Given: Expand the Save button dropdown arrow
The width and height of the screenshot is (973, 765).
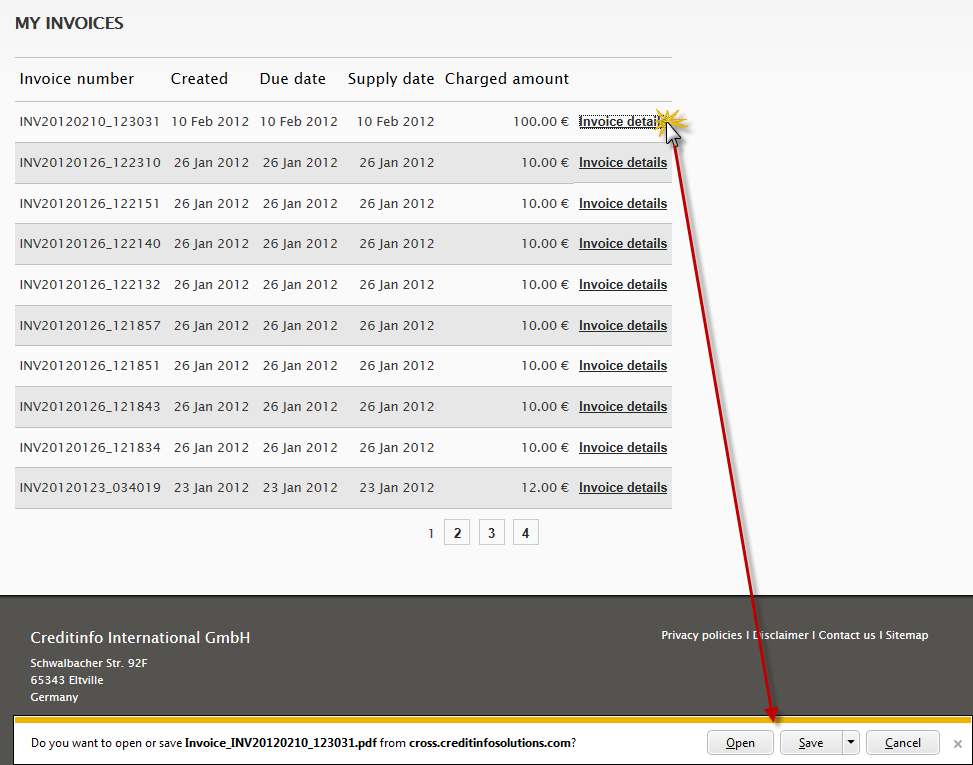Looking at the screenshot, I should [x=850, y=743].
